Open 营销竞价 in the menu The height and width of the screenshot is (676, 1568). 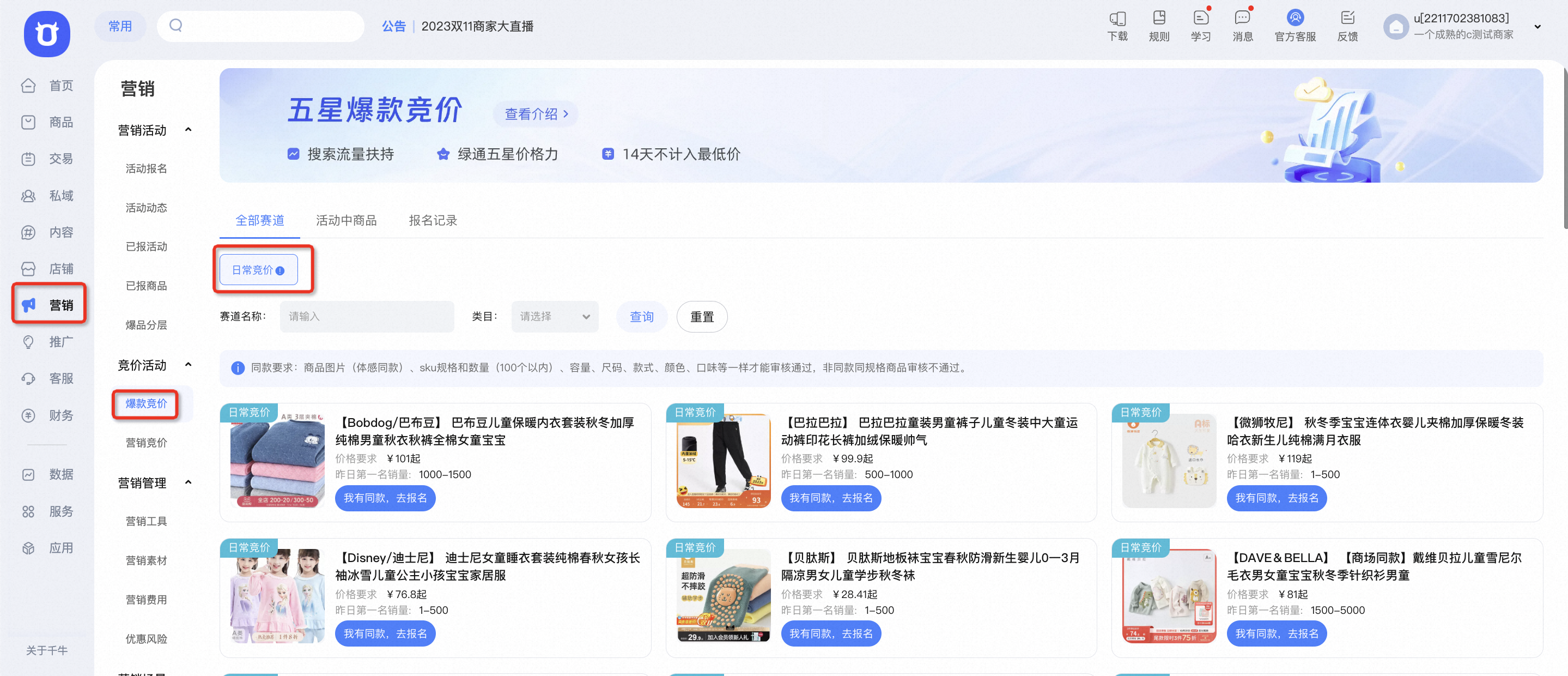tap(146, 443)
